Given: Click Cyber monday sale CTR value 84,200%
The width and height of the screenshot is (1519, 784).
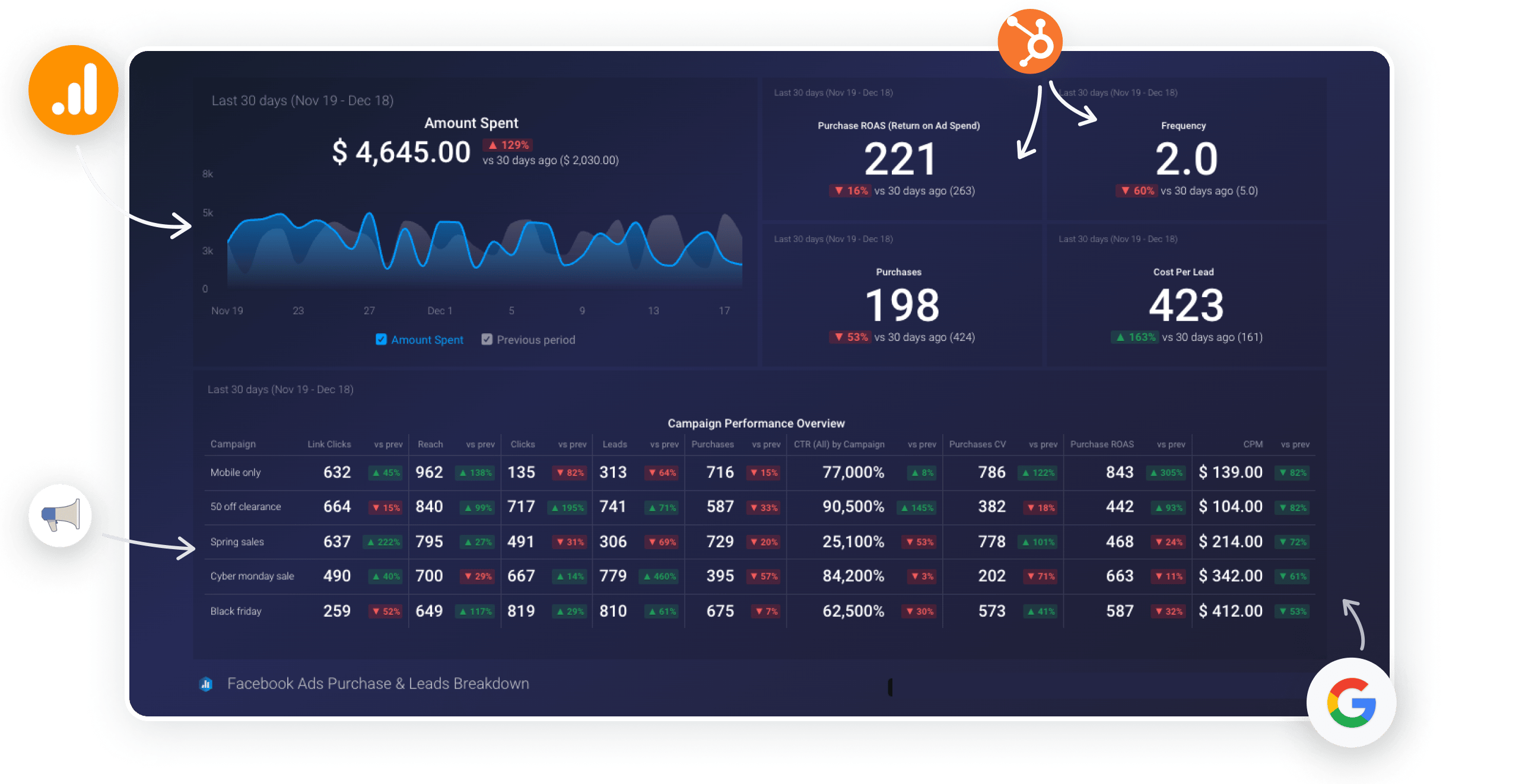Looking at the screenshot, I should point(853,576).
